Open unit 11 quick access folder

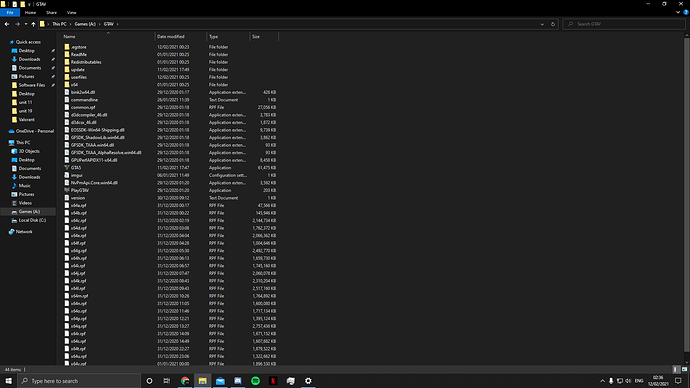[25, 102]
